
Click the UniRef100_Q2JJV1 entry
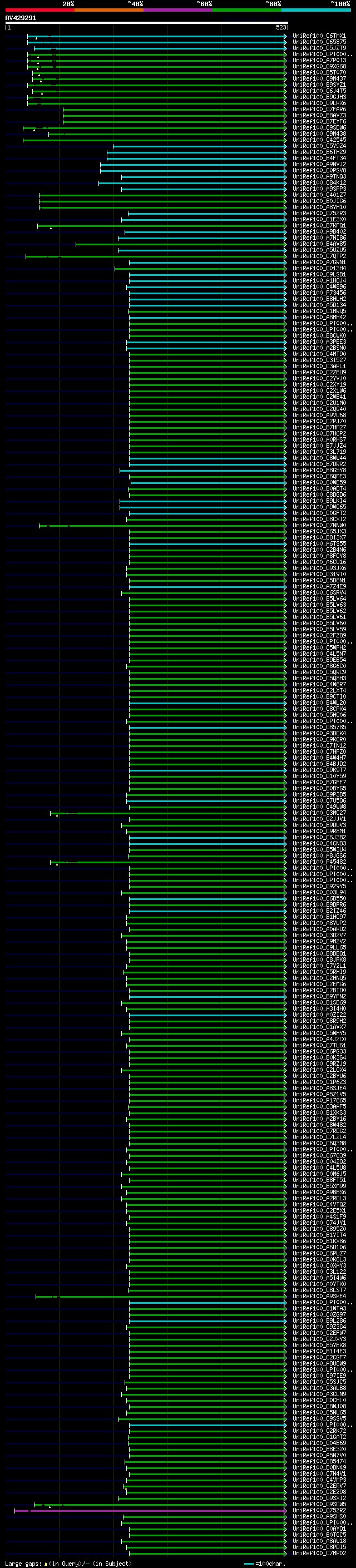click(x=319, y=819)
